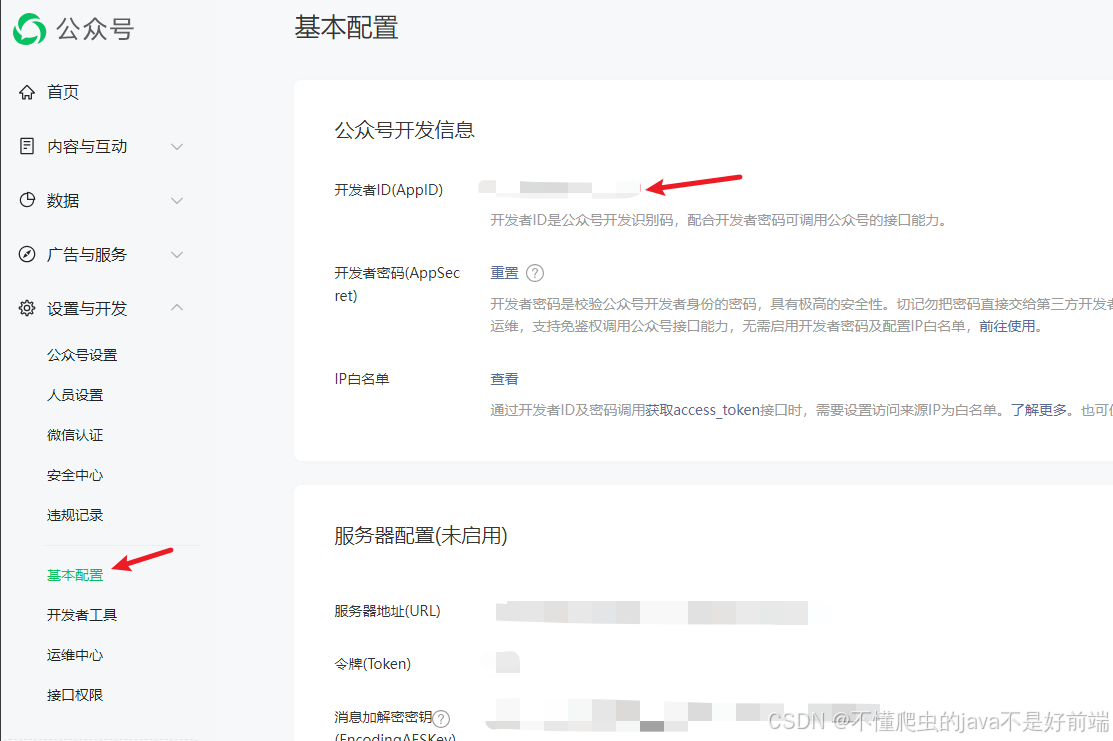Click the green 公众号 logo icon
The height and width of the screenshot is (741, 1113).
point(29,29)
